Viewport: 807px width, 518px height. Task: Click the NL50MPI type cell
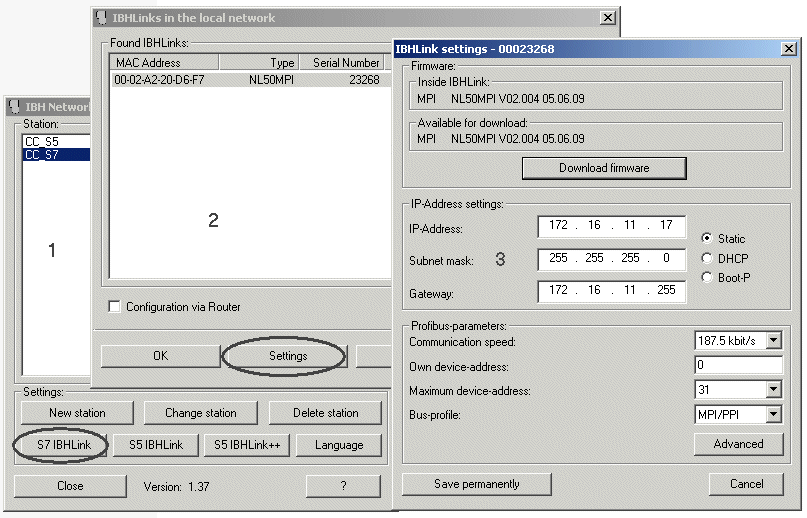[x=271, y=80]
